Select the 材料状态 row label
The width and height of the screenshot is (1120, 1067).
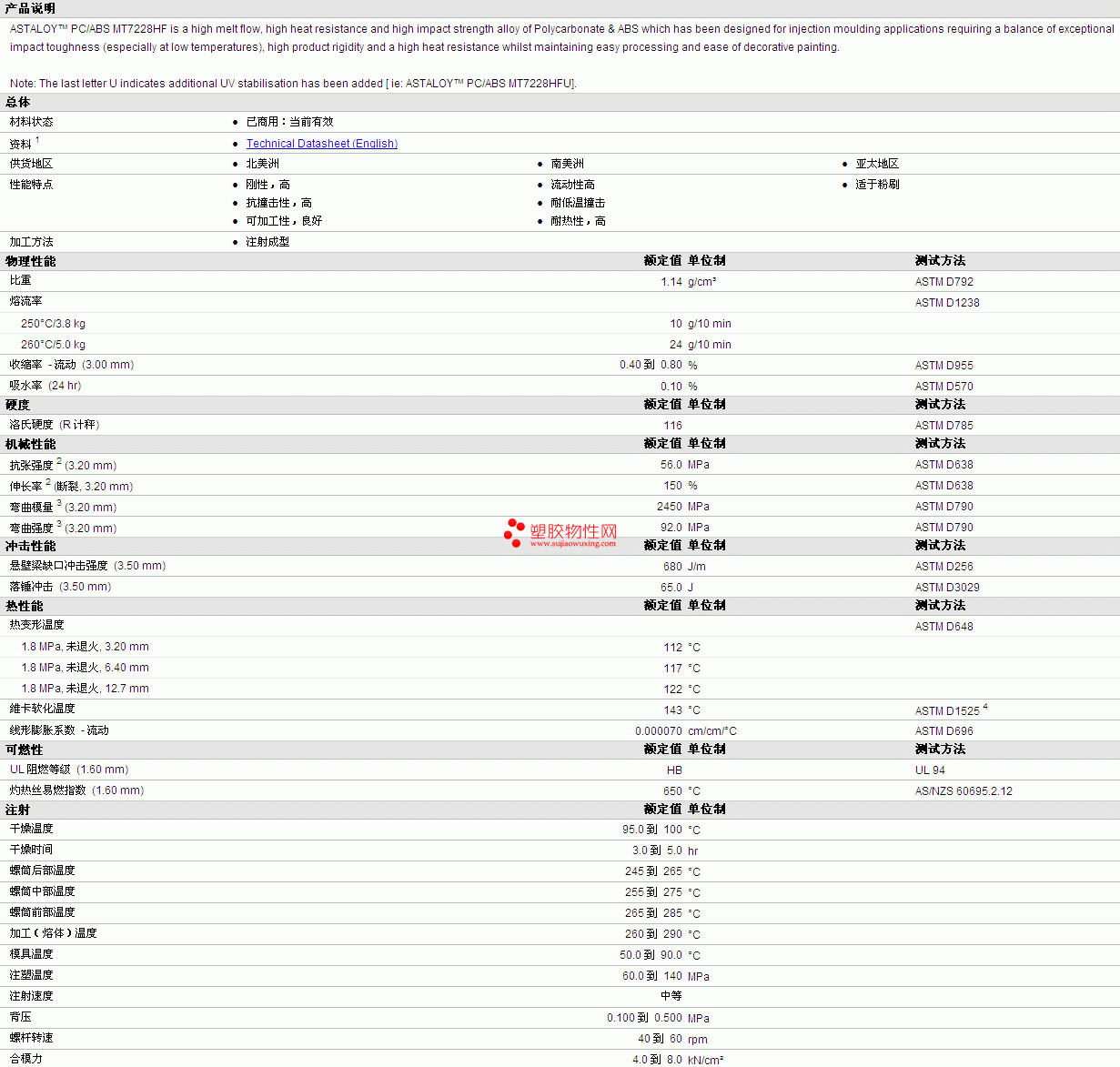tap(31, 122)
